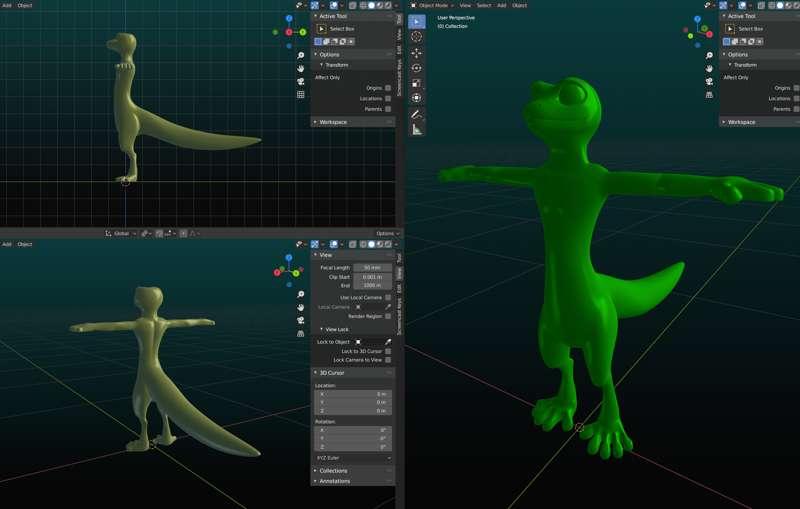
Task: Expand the Annotations panel
Action: (352, 481)
